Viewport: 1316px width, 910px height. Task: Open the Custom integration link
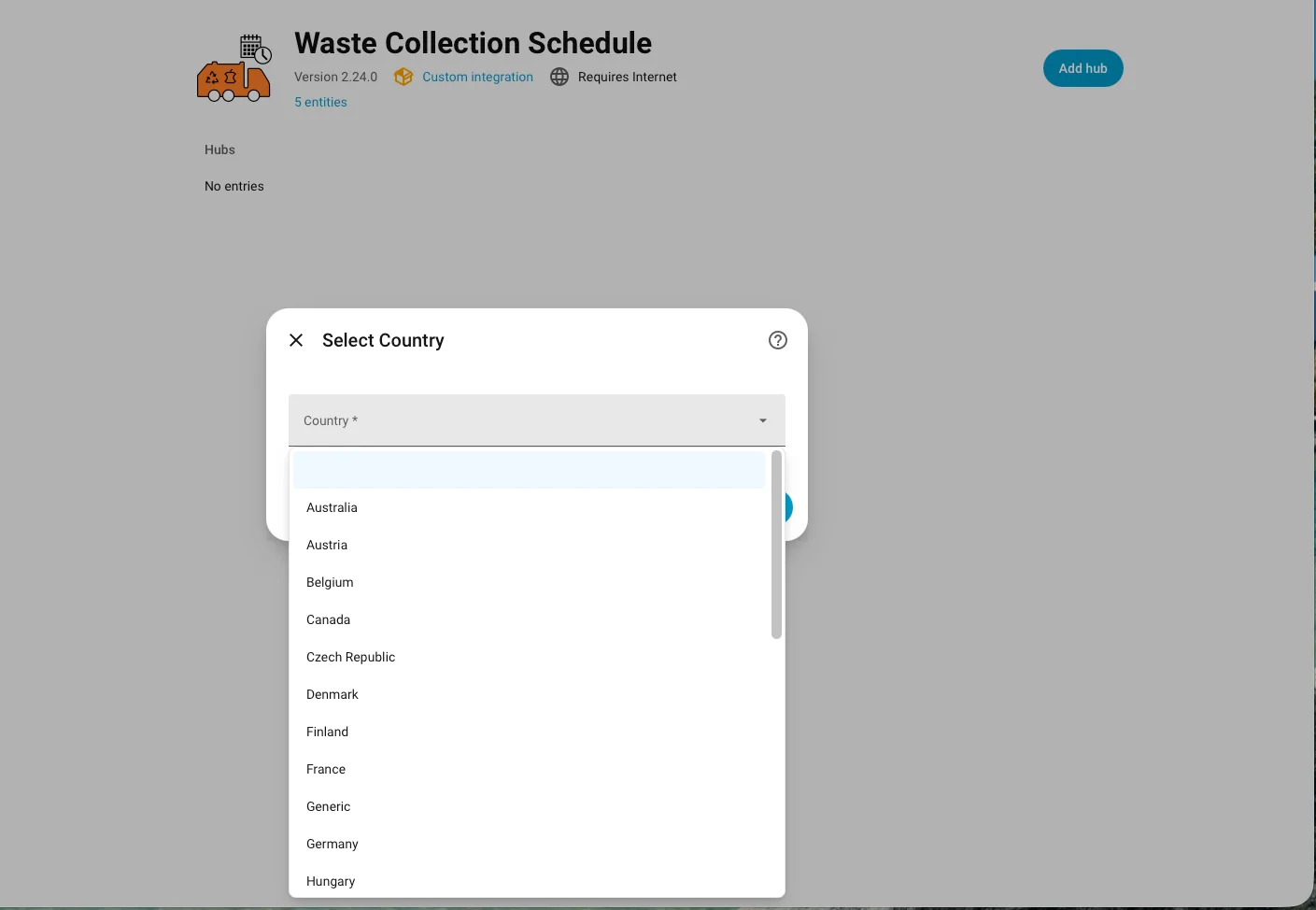pos(477,77)
